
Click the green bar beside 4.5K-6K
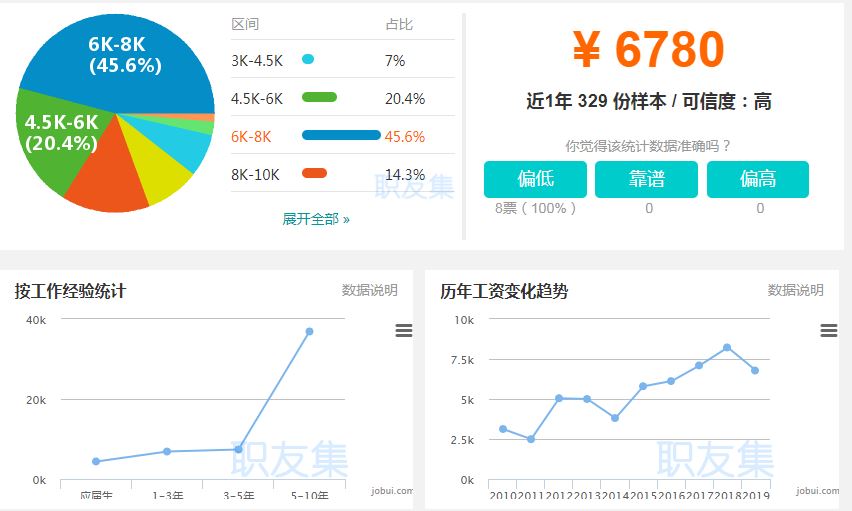(x=319, y=98)
